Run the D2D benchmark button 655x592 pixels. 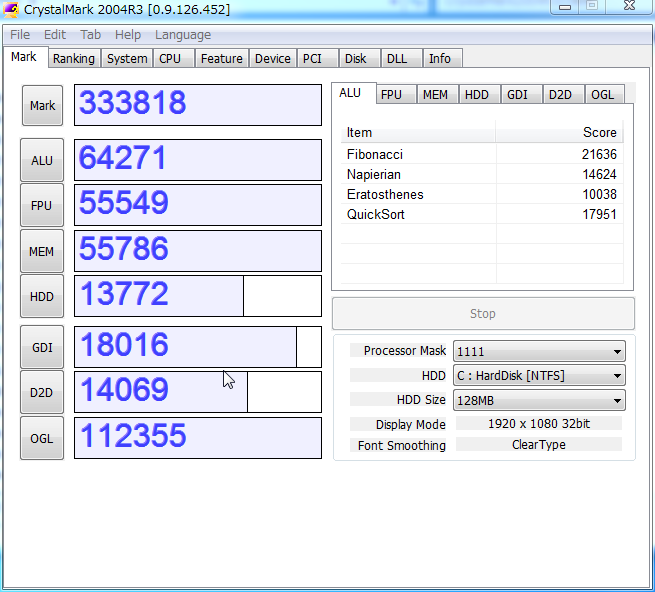[x=42, y=393]
